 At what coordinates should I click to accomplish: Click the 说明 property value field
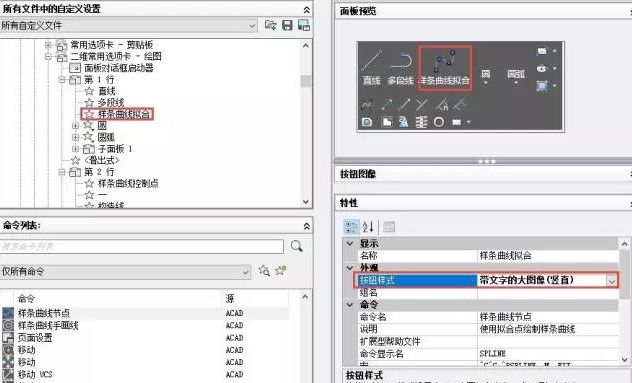point(547,329)
